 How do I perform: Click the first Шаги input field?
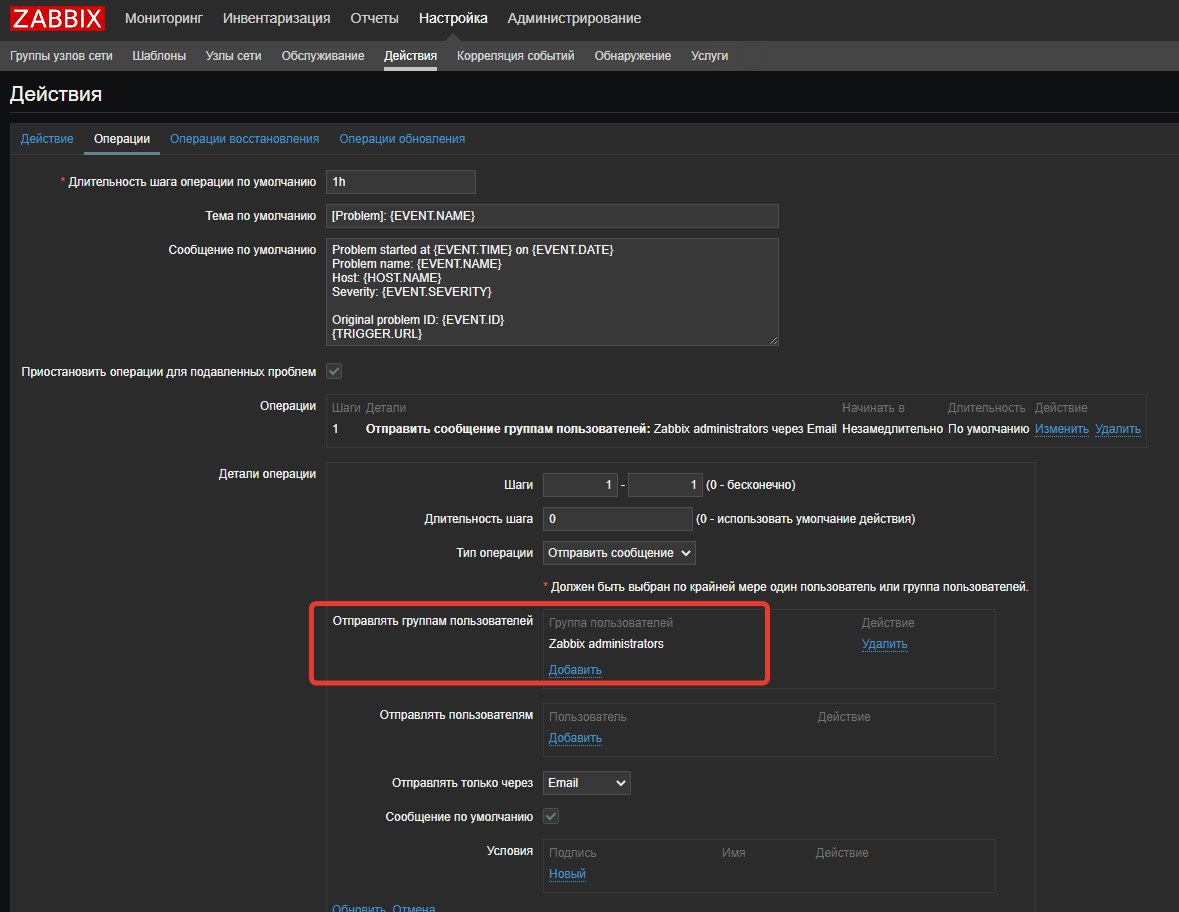point(580,485)
